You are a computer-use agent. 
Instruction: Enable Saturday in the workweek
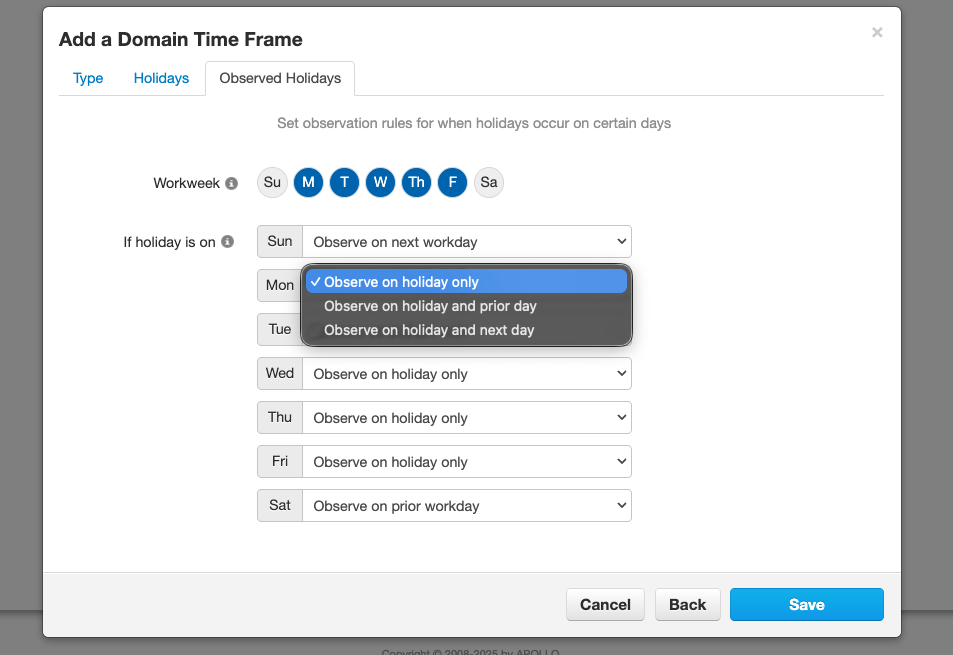click(489, 182)
